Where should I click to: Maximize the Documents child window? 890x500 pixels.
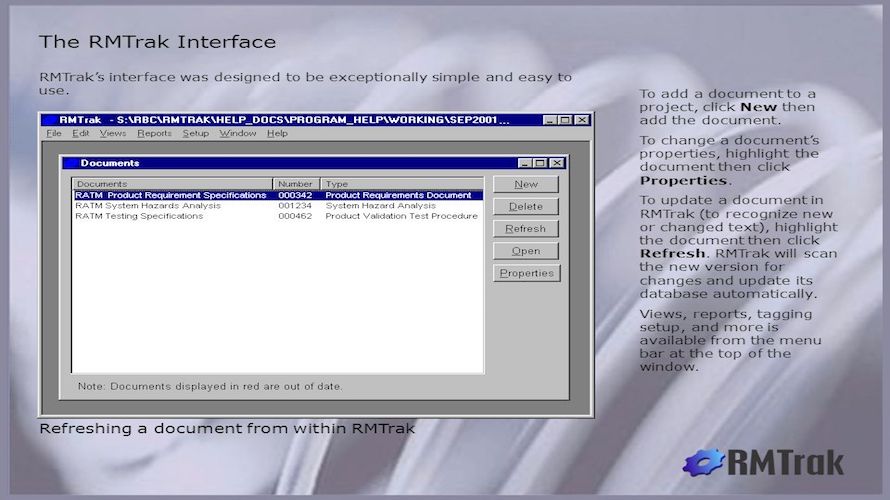point(540,163)
